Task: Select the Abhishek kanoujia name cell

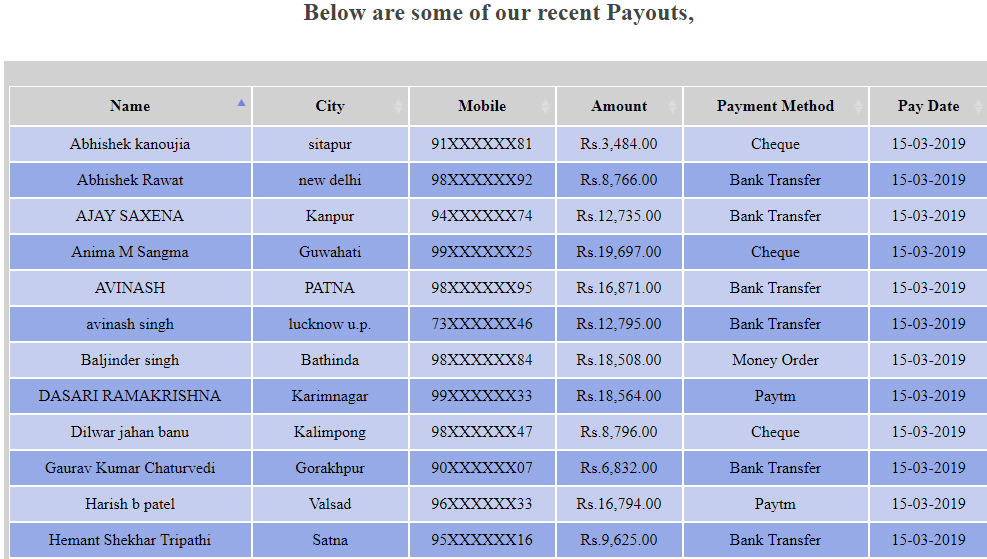Action: click(130, 144)
